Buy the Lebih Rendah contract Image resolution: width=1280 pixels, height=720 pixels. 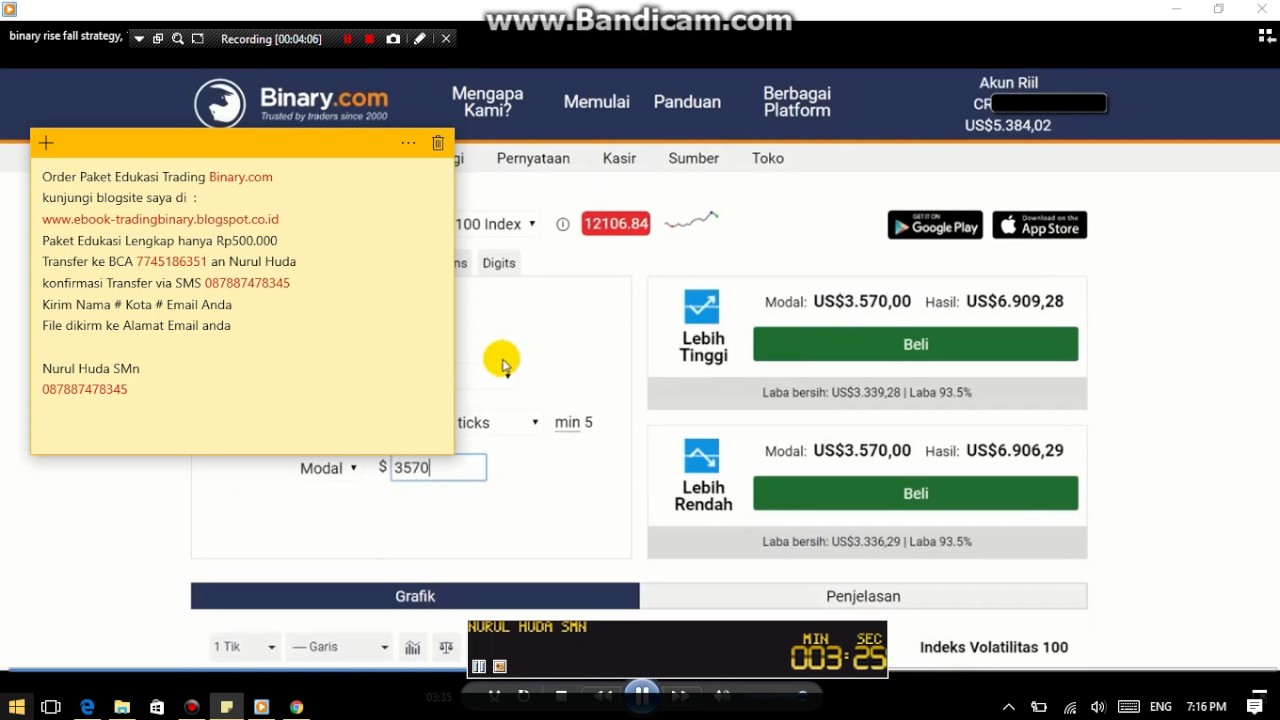915,493
